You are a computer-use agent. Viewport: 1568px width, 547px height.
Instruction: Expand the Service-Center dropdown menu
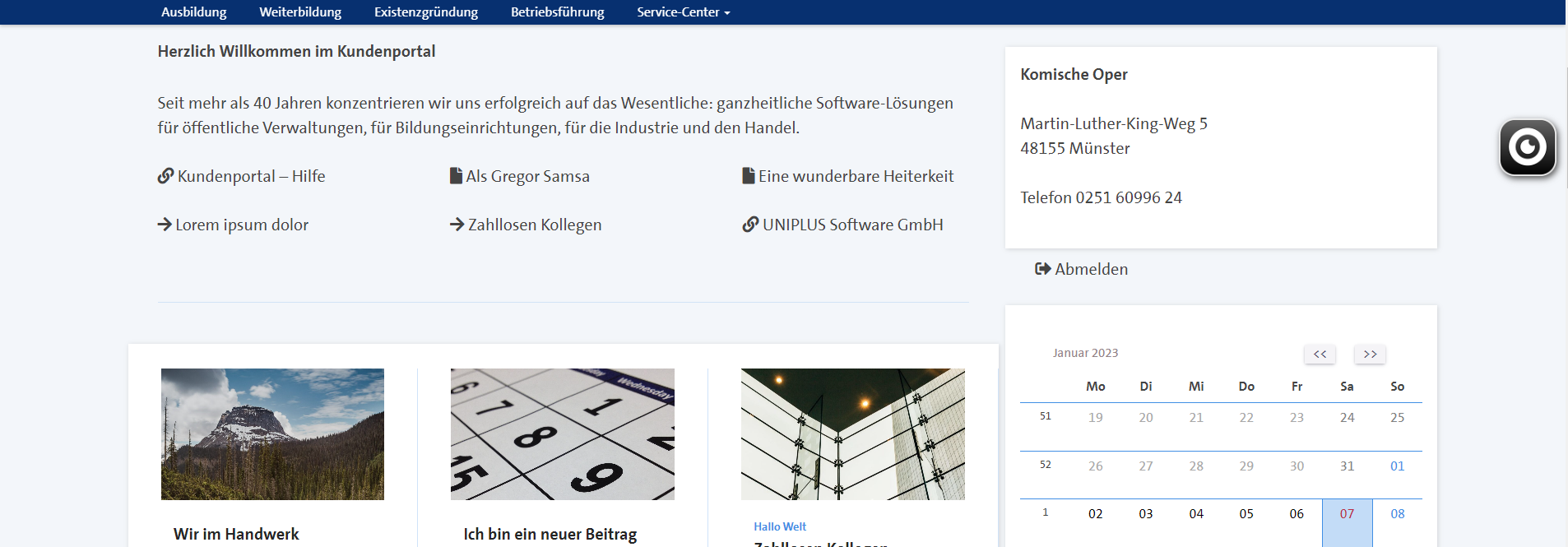tap(683, 12)
